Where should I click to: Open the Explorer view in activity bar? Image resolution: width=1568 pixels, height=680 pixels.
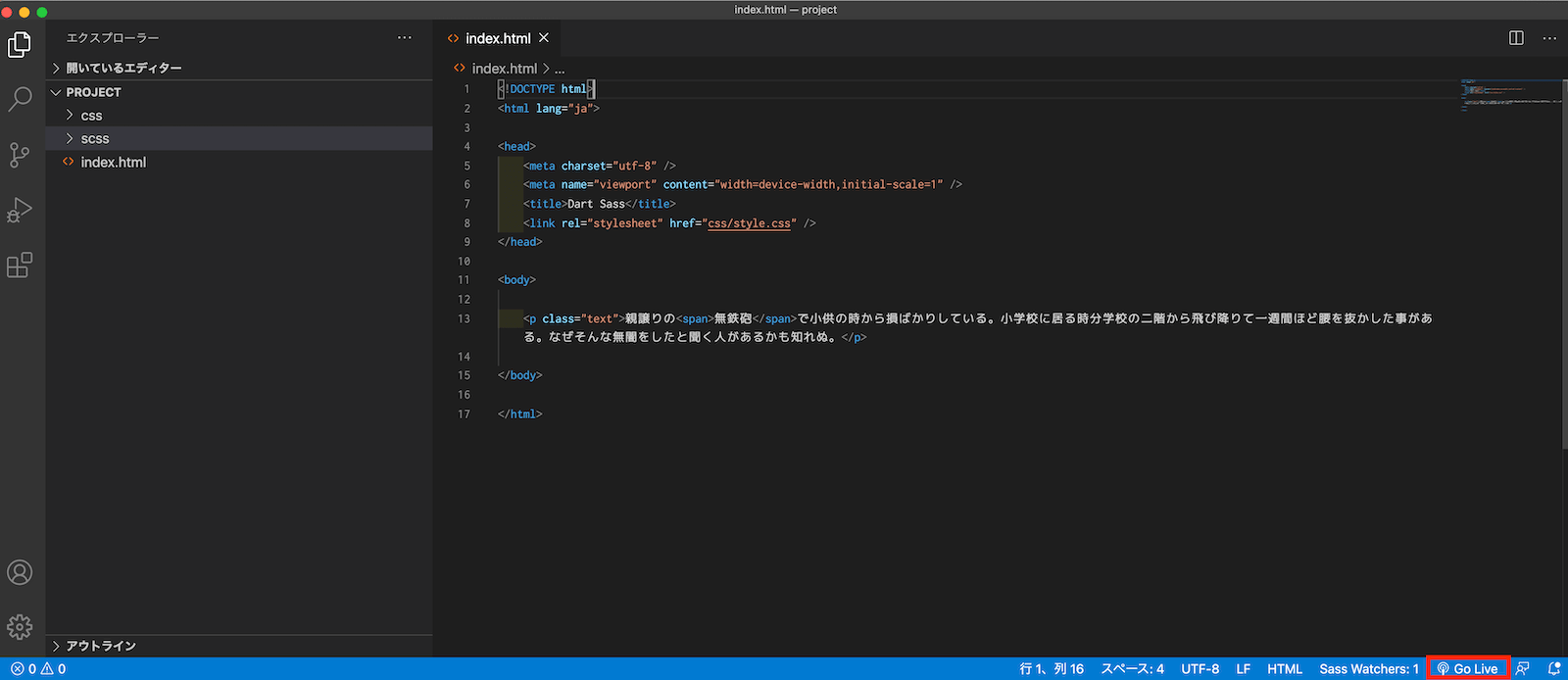point(20,45)
